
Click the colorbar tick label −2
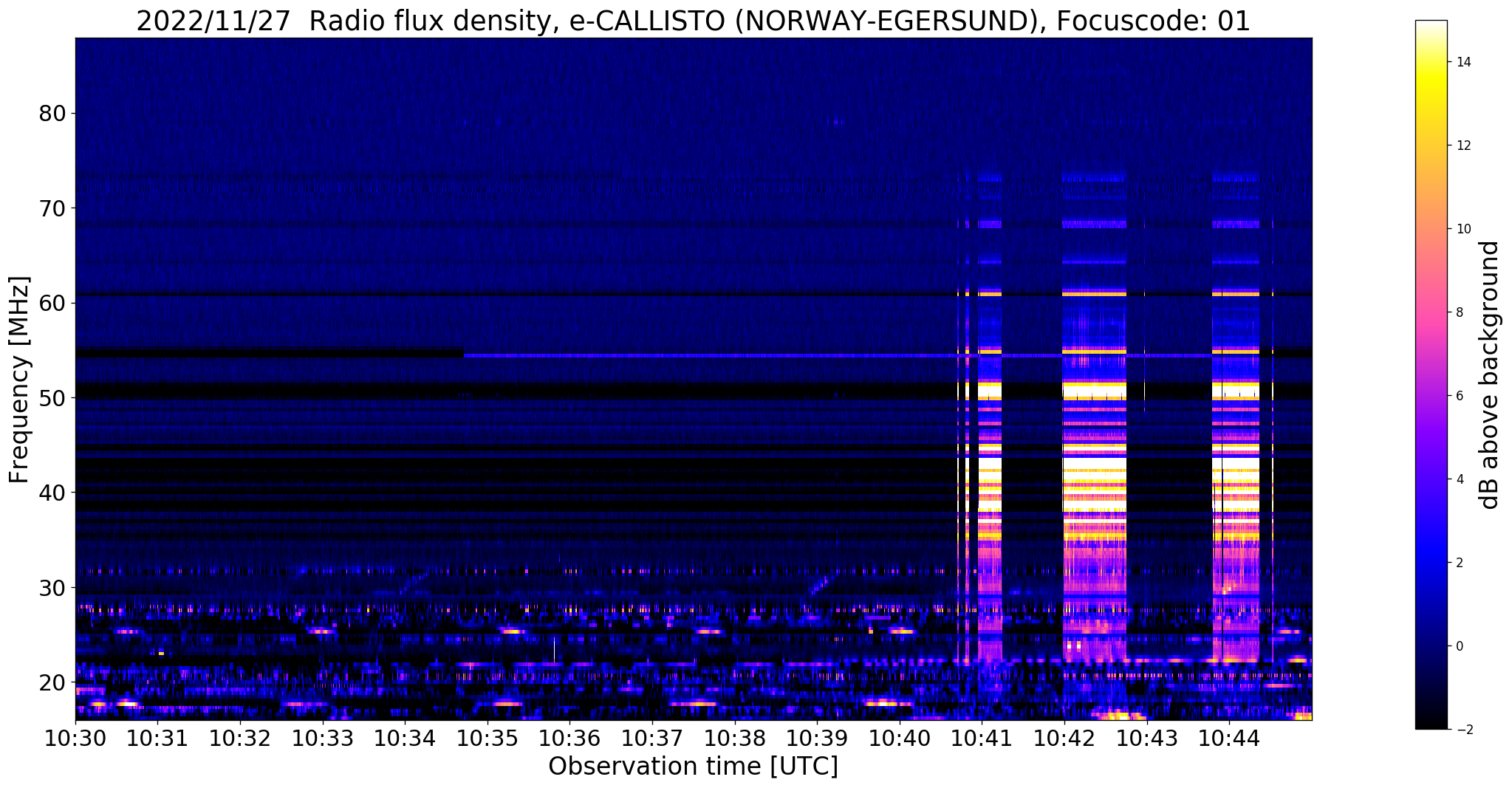[x=1463, y=730]
